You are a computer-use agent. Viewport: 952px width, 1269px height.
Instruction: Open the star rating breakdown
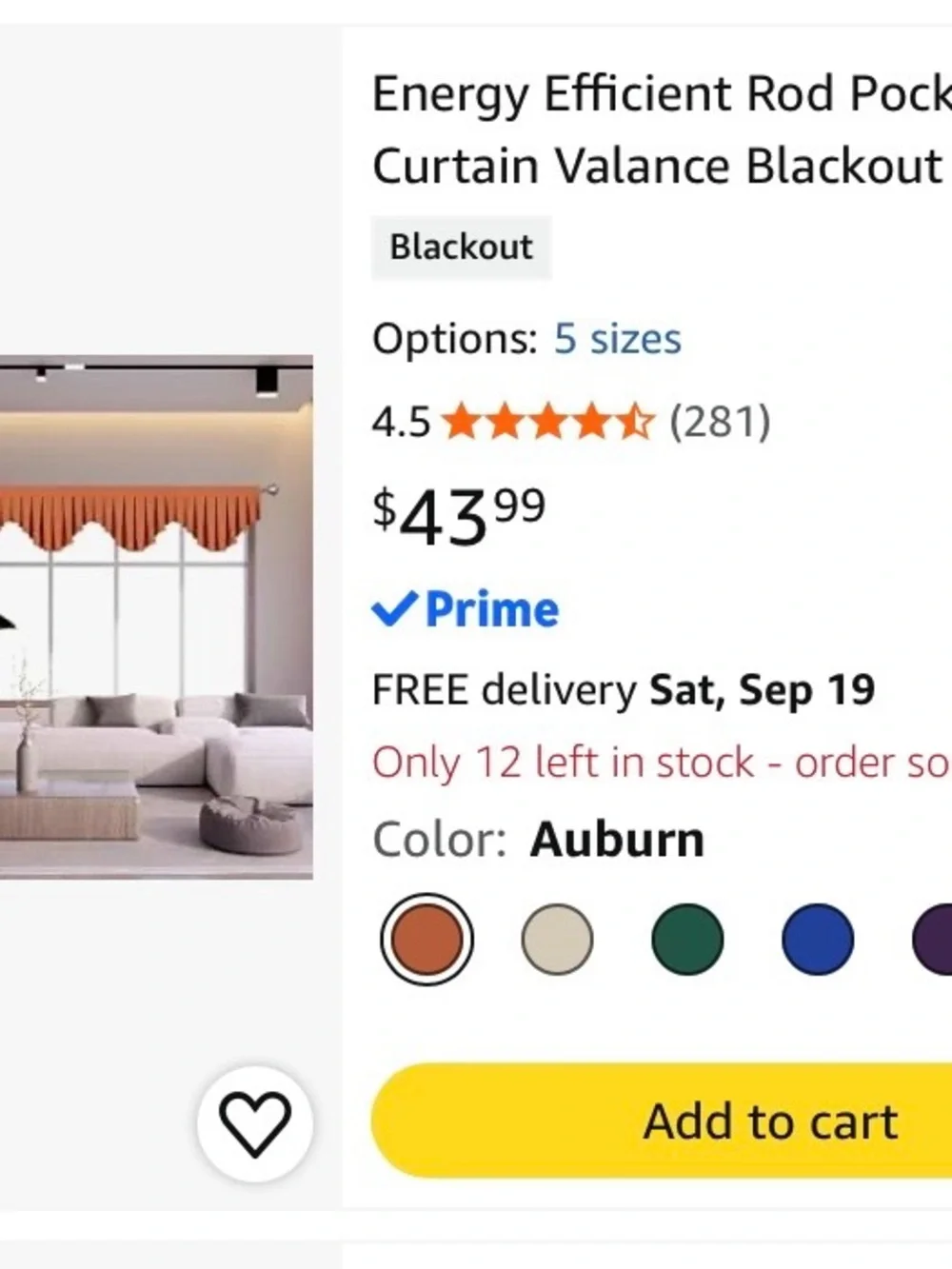(x=548, y=422)
